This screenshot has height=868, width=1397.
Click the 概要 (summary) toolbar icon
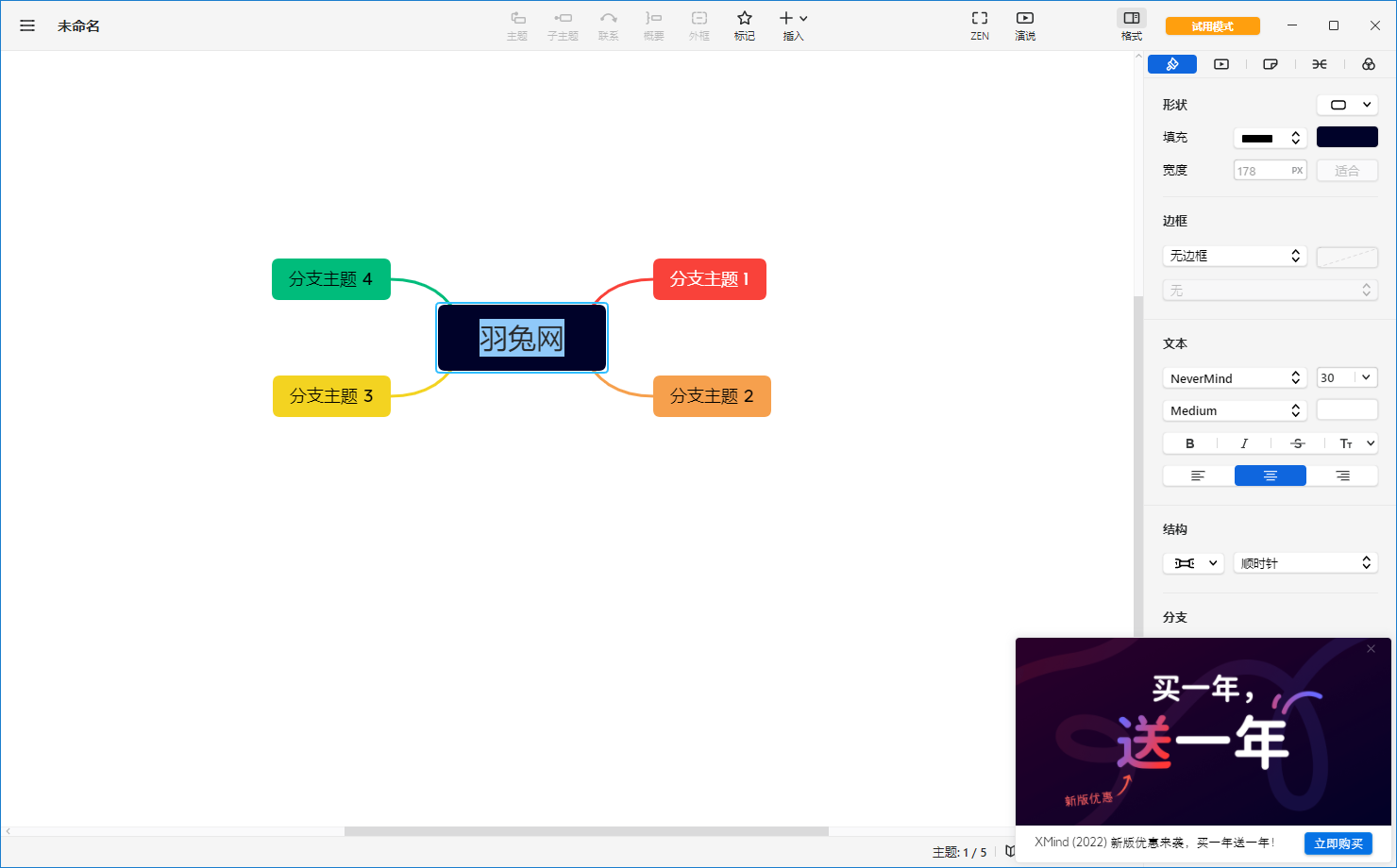pos(653,25)
